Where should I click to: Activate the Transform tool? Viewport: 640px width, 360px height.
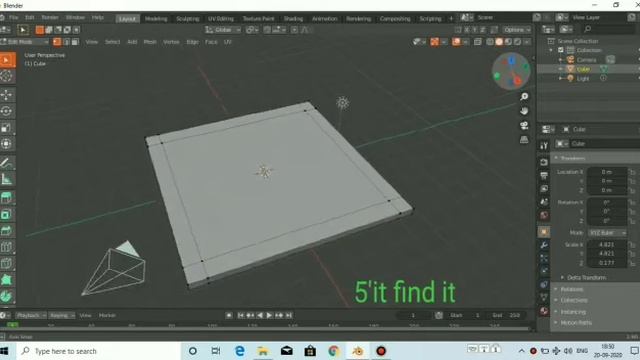pos(7,144)
